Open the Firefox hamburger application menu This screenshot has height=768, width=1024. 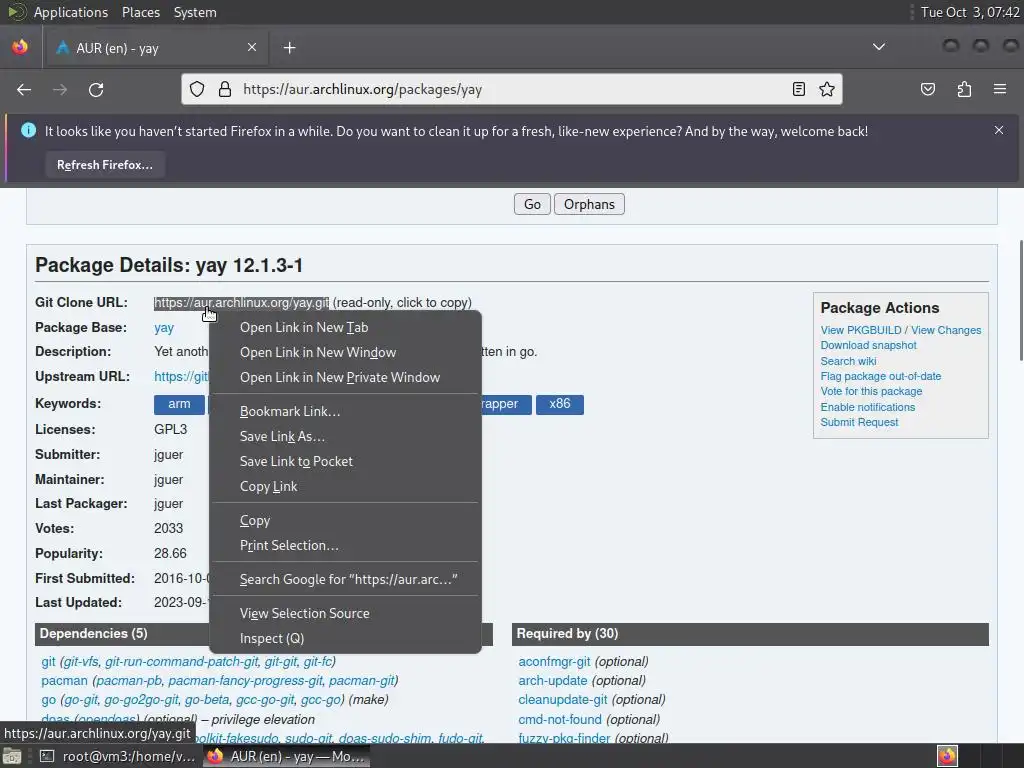pyautogui.click(x=1000, y=89)
